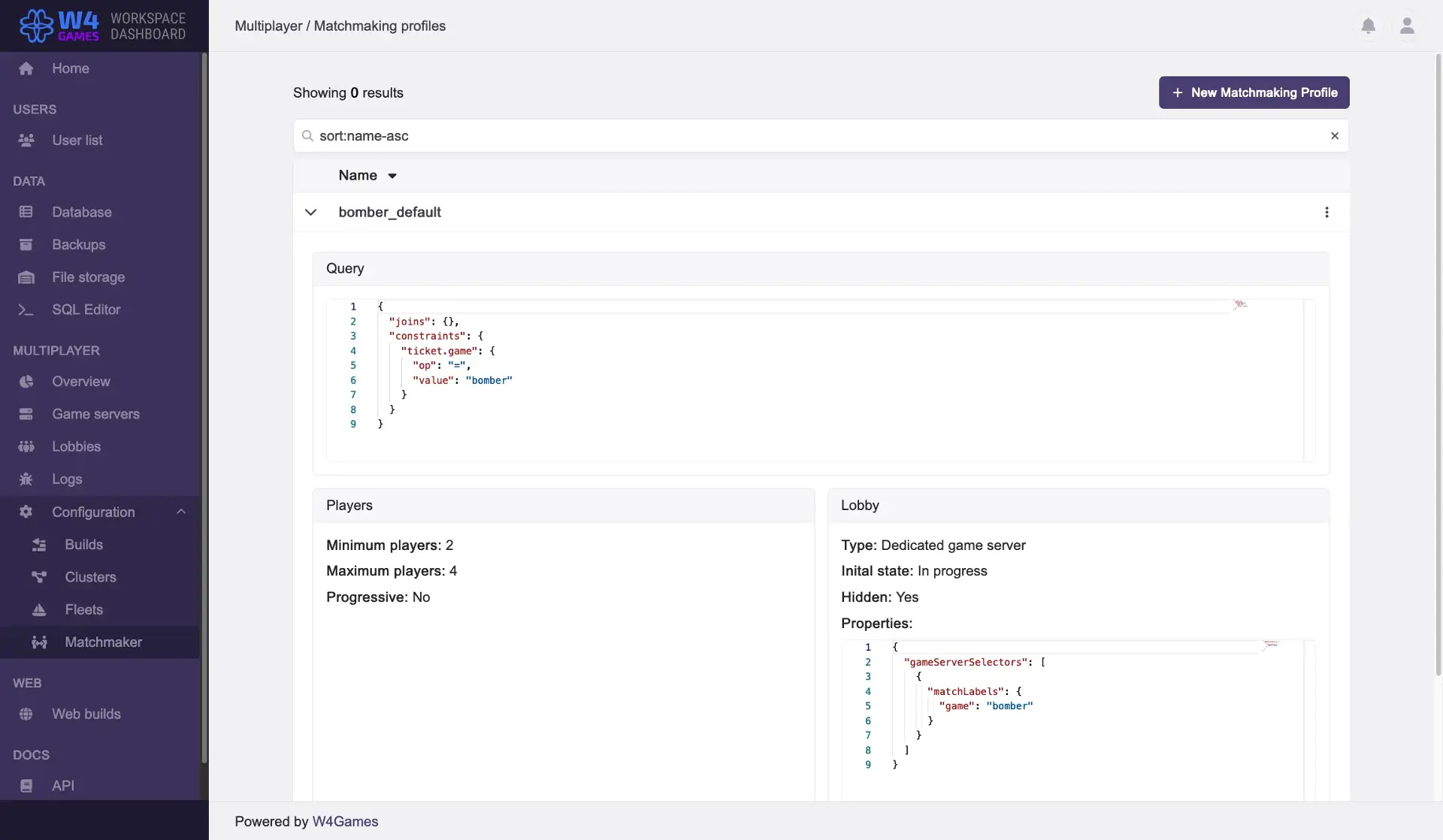Expand the Configuration section chevron
The width and height of the screenshot is (1443, 840).
(181, 512)
